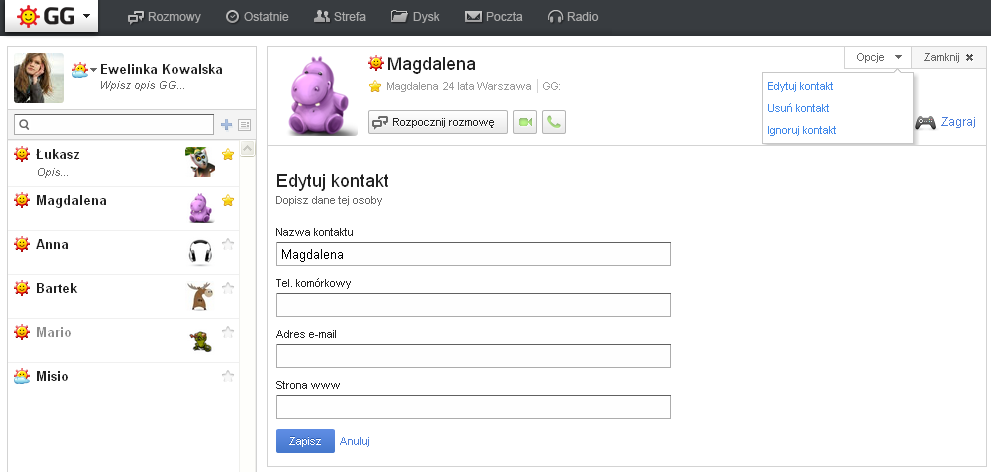Click the game controller icon

point(925,122)
